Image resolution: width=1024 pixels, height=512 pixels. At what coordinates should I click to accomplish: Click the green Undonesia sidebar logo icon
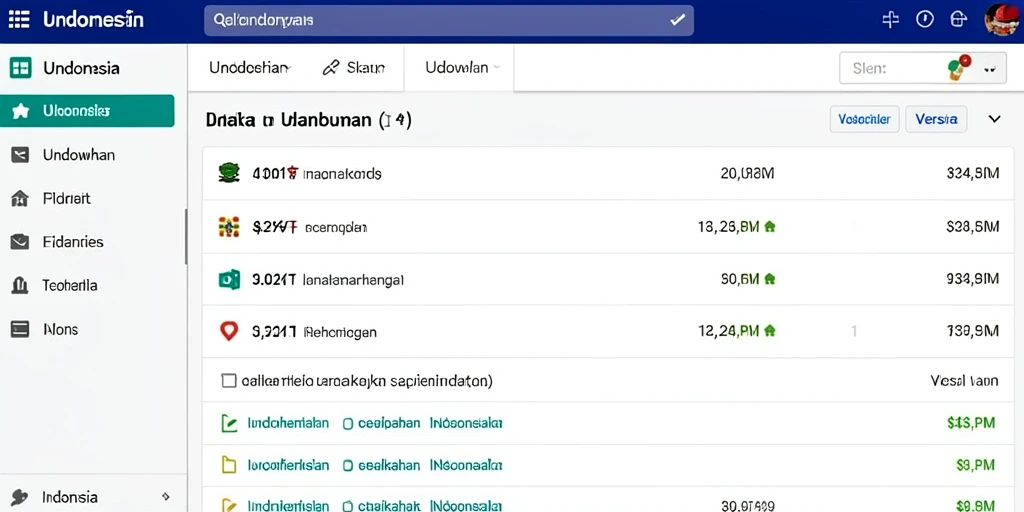(x=20, y=68)
